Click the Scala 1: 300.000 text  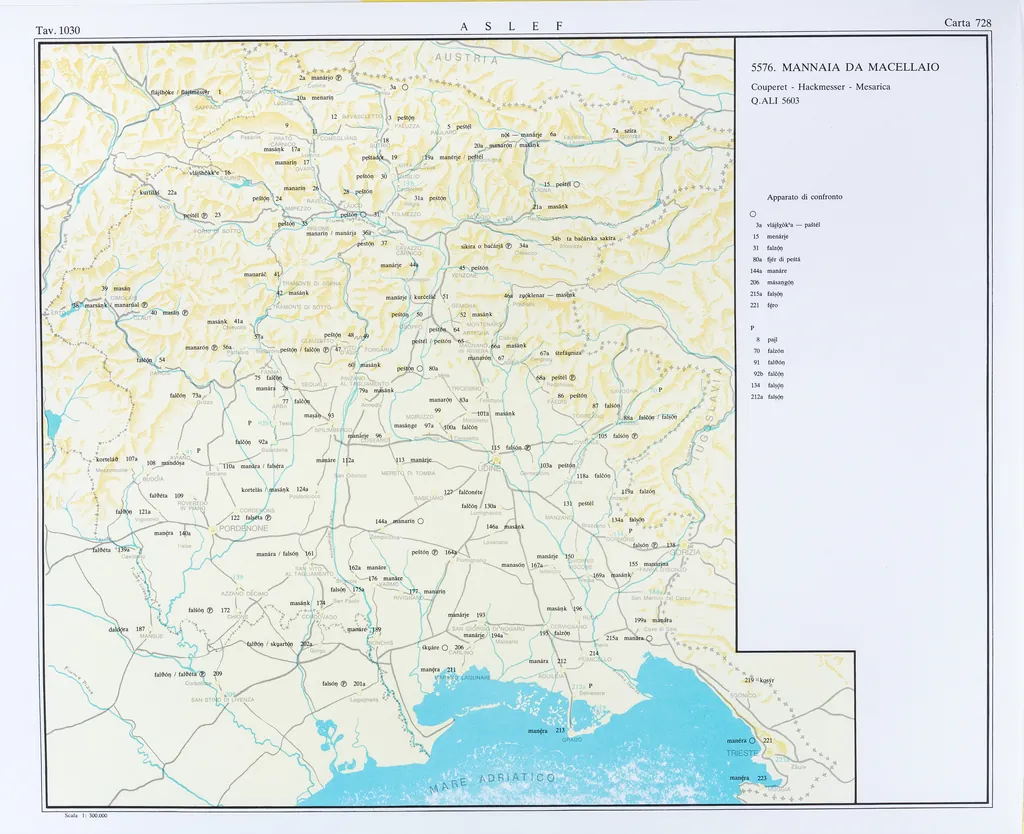coord(85,815)
